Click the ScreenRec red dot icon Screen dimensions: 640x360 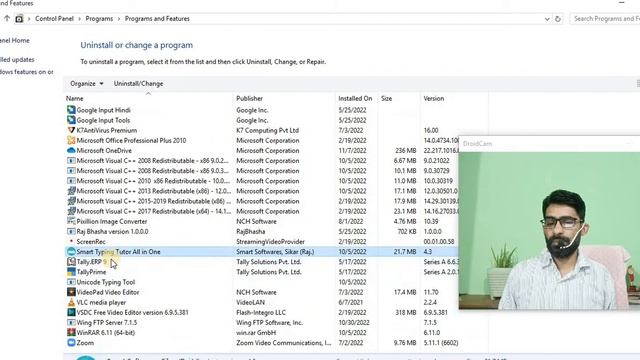click(x=71, y=242)
